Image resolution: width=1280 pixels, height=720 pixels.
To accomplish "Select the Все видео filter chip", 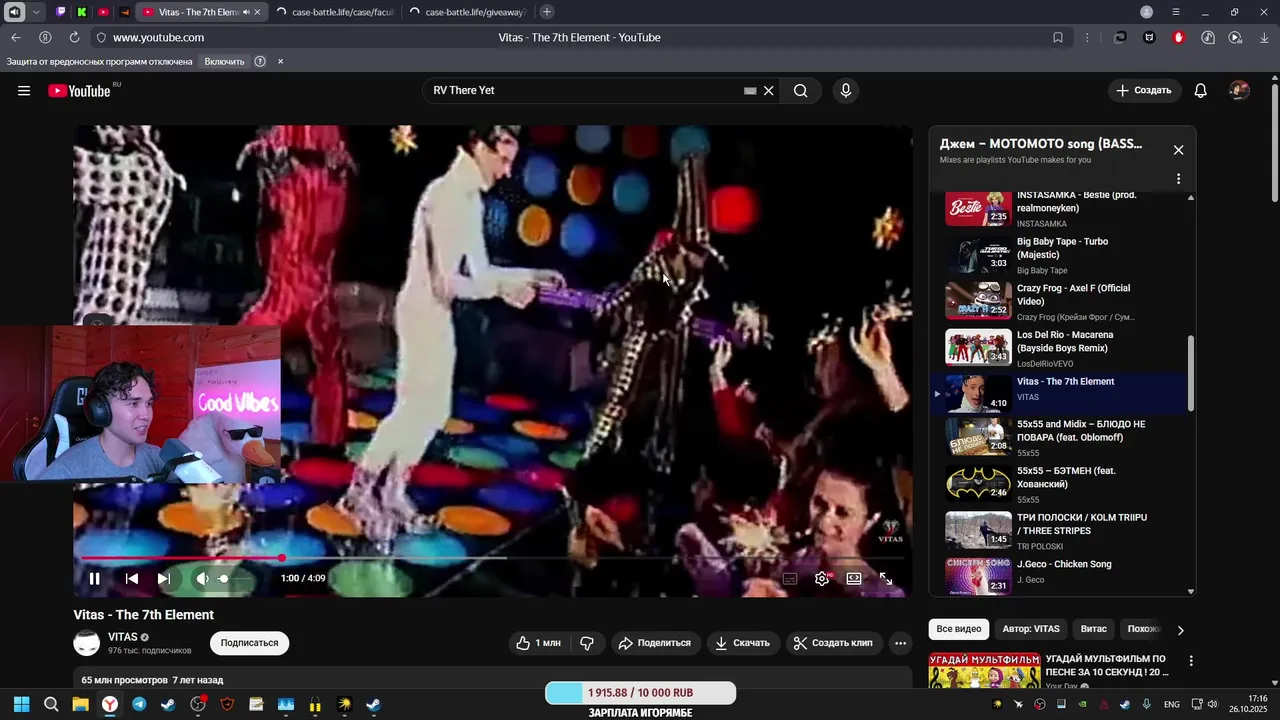I will pos(959,629).
